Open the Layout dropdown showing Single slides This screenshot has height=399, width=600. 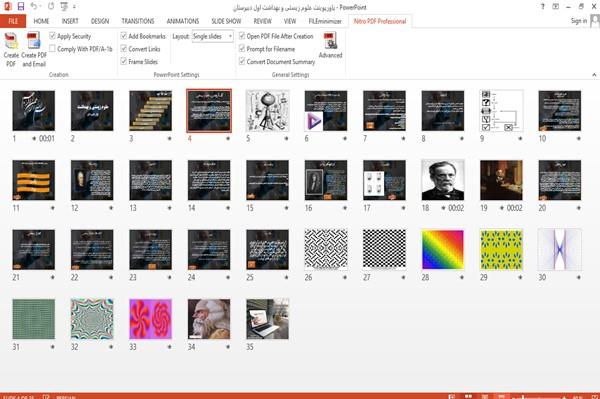pyautogui.click(x=213, y=36)
